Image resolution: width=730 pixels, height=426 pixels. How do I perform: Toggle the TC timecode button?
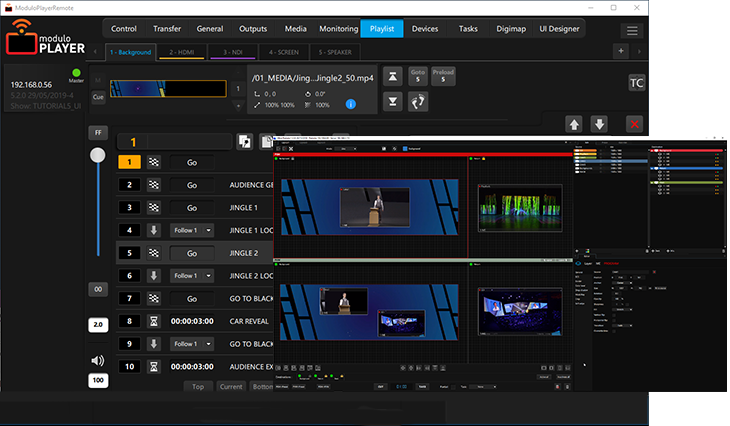tap(636, 83)
